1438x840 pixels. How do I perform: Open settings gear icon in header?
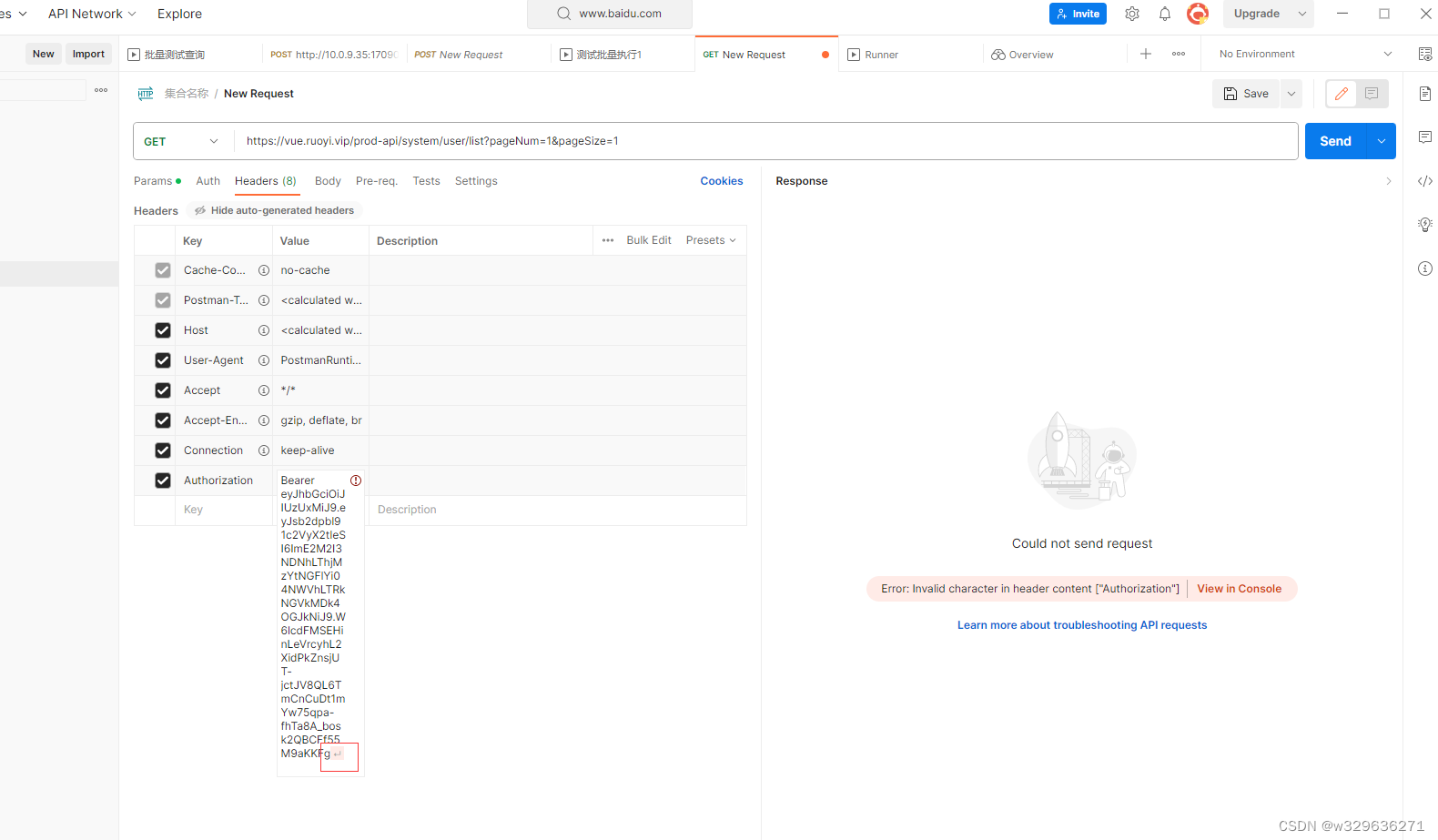click(1132, 14)
